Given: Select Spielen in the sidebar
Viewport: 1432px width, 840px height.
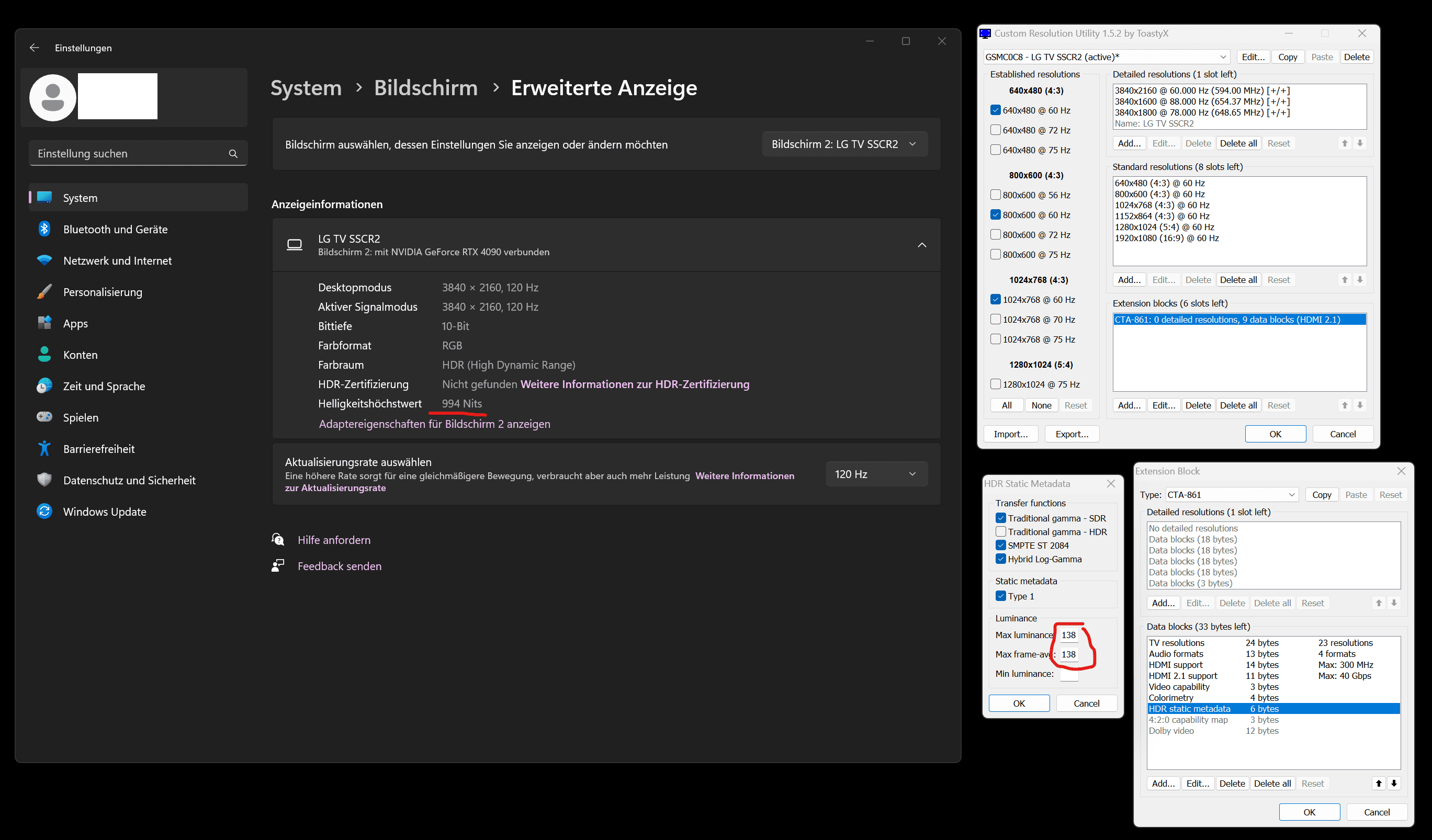Looking at the screenshot, I should point(81,417).
